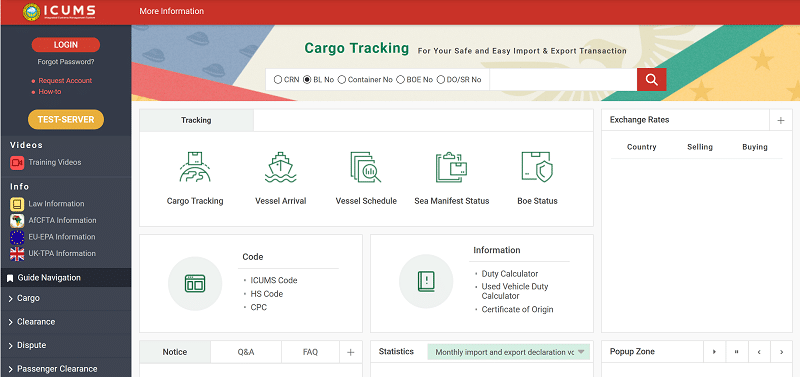Open the Sea Manifest Status clipboard icon

click(452, 167)
